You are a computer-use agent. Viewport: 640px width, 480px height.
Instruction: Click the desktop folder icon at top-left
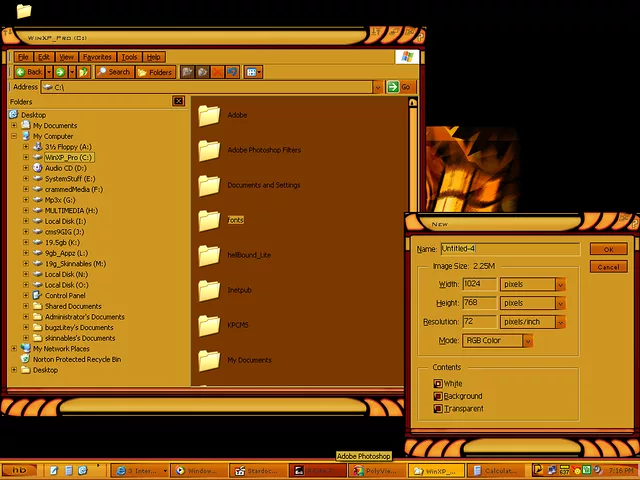(x=24, y=11)
